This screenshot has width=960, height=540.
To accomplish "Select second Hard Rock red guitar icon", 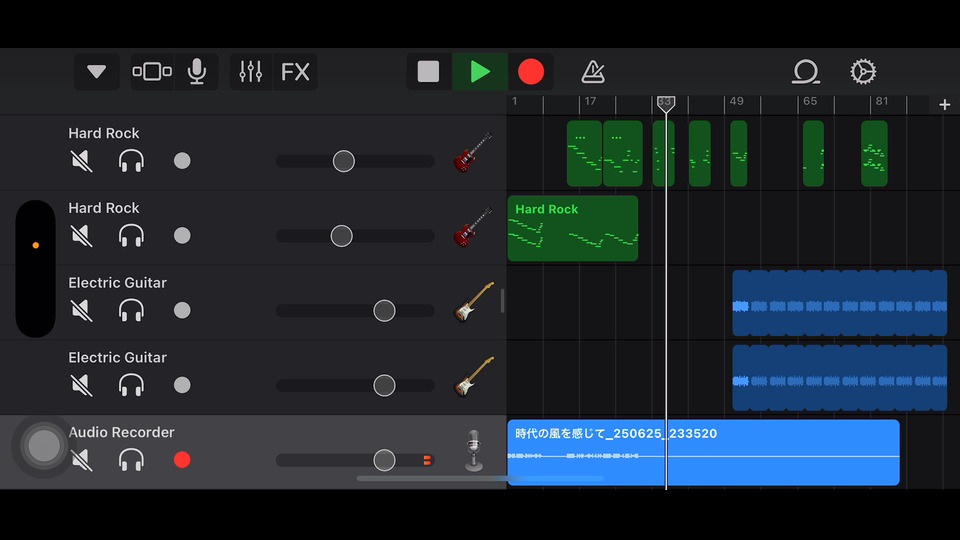I will coord(473,227).
